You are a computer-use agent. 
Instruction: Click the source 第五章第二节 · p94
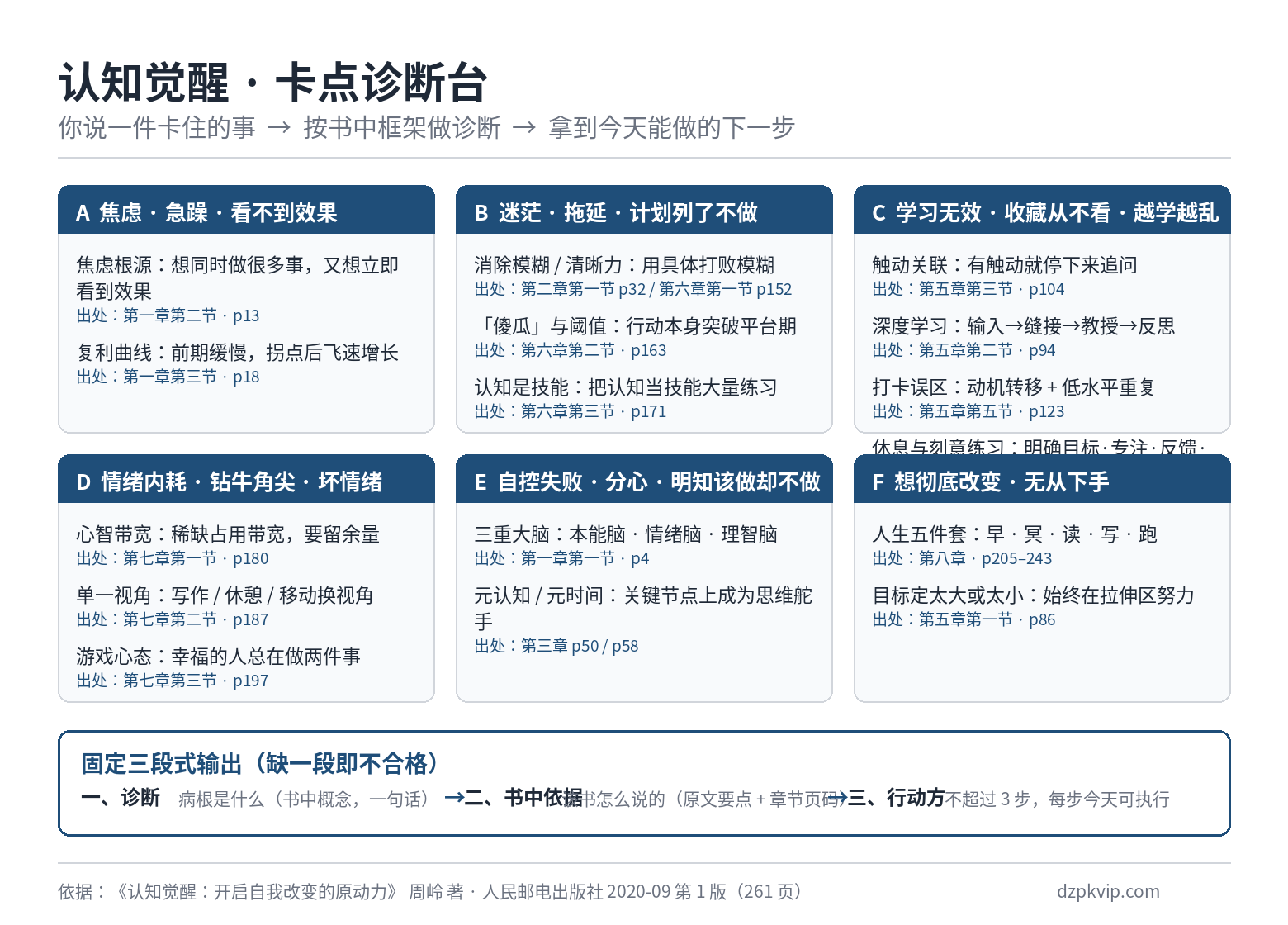(964, 350)
